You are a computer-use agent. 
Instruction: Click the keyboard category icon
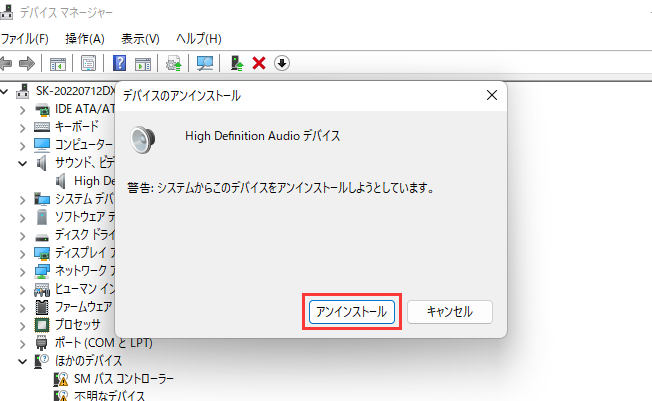click(x=42, y=127)
